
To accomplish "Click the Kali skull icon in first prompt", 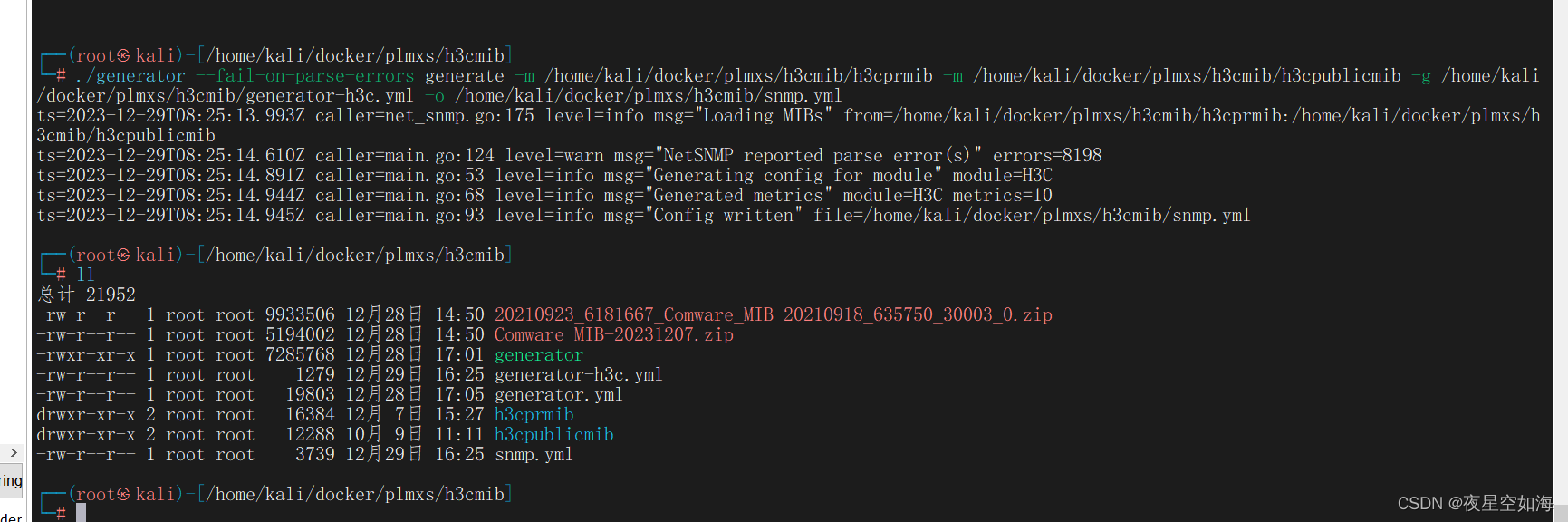I will point(124,56).
